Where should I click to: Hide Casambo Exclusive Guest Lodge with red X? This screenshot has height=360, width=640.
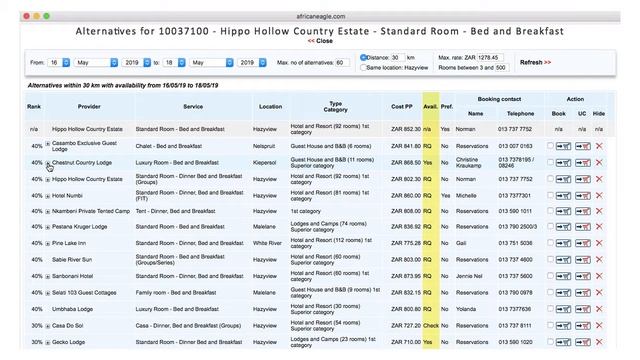[x=599, y=146]
